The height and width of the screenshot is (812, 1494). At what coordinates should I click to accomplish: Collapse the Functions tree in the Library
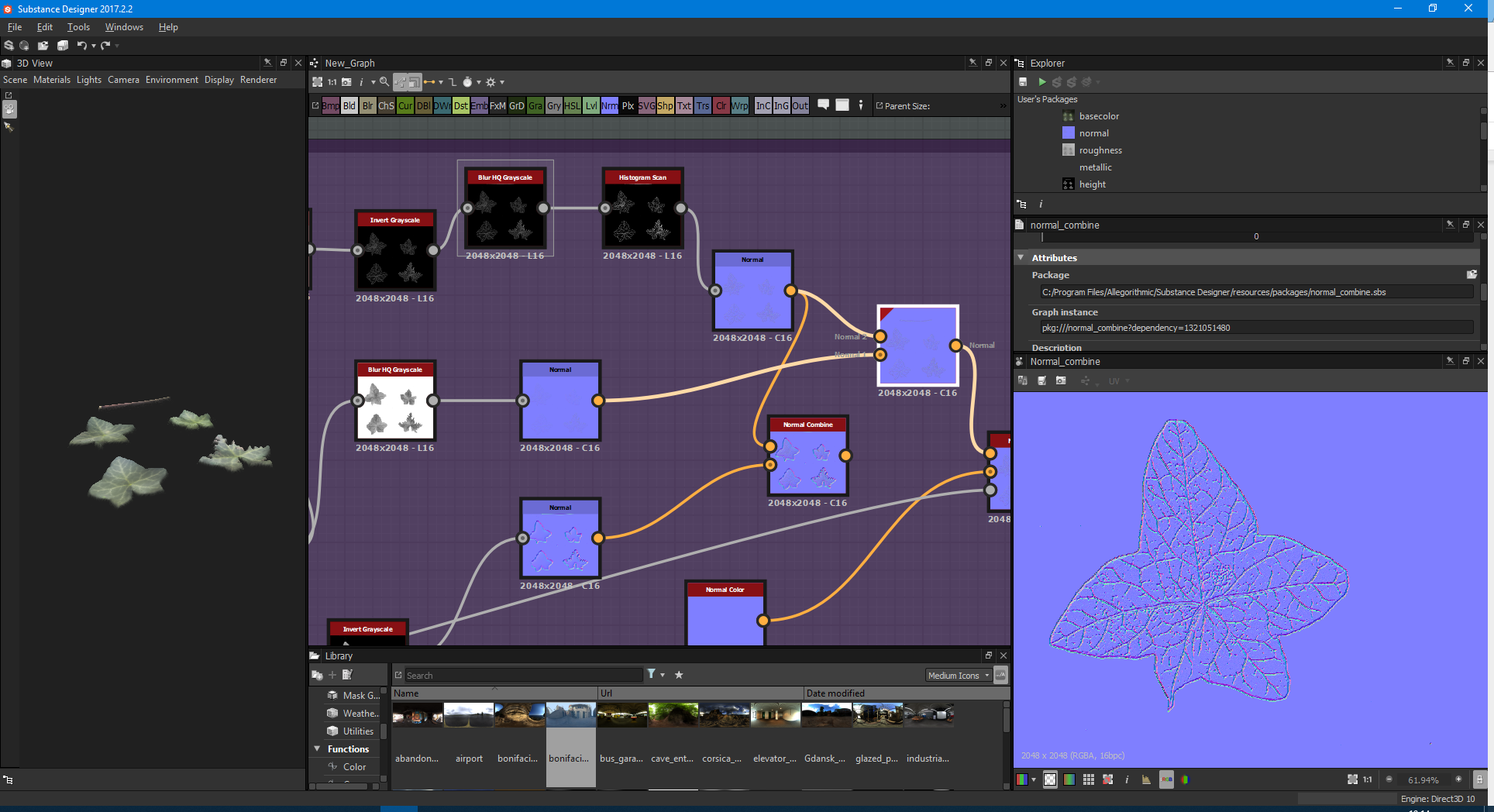pyautogui.click(x=317, y=749)
